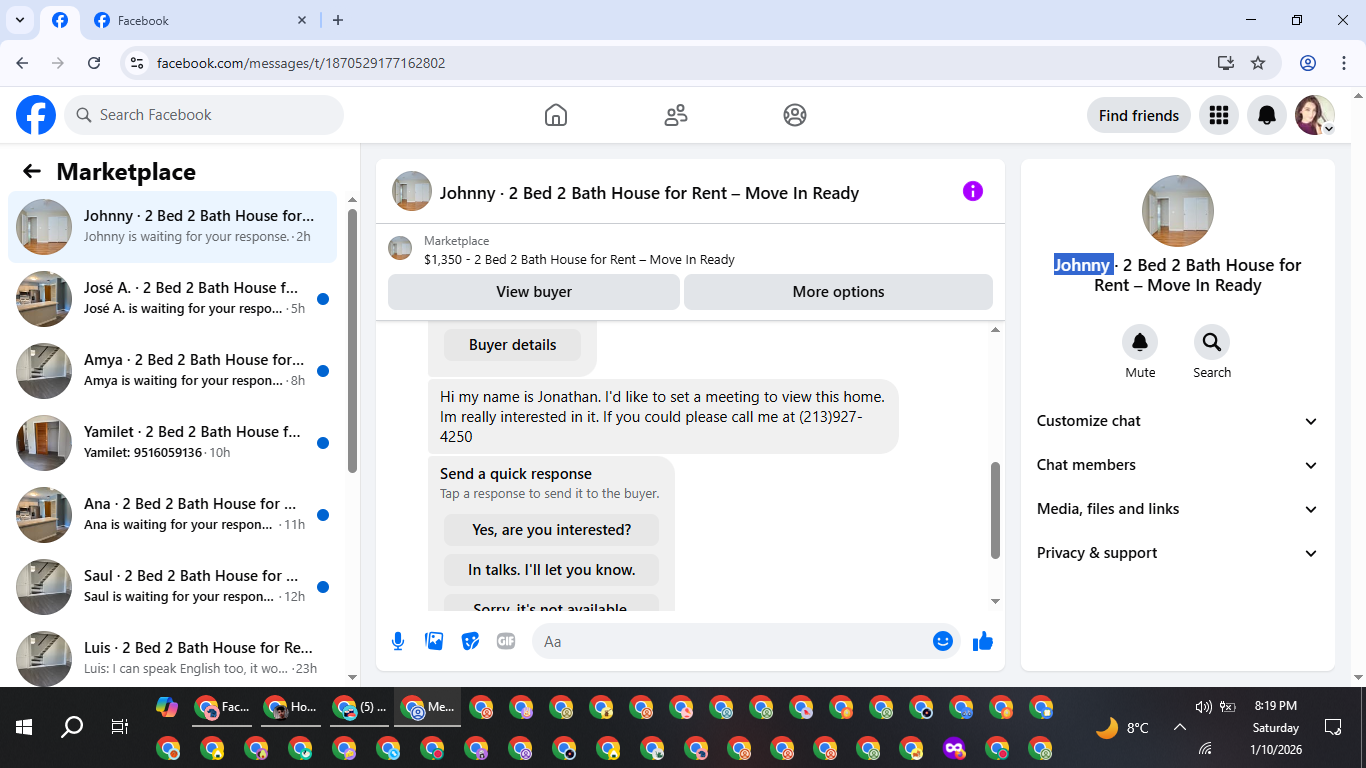1366x768 pixels.
Task: Click the conversation list scrollbar
Action: (x=352, y=340)
